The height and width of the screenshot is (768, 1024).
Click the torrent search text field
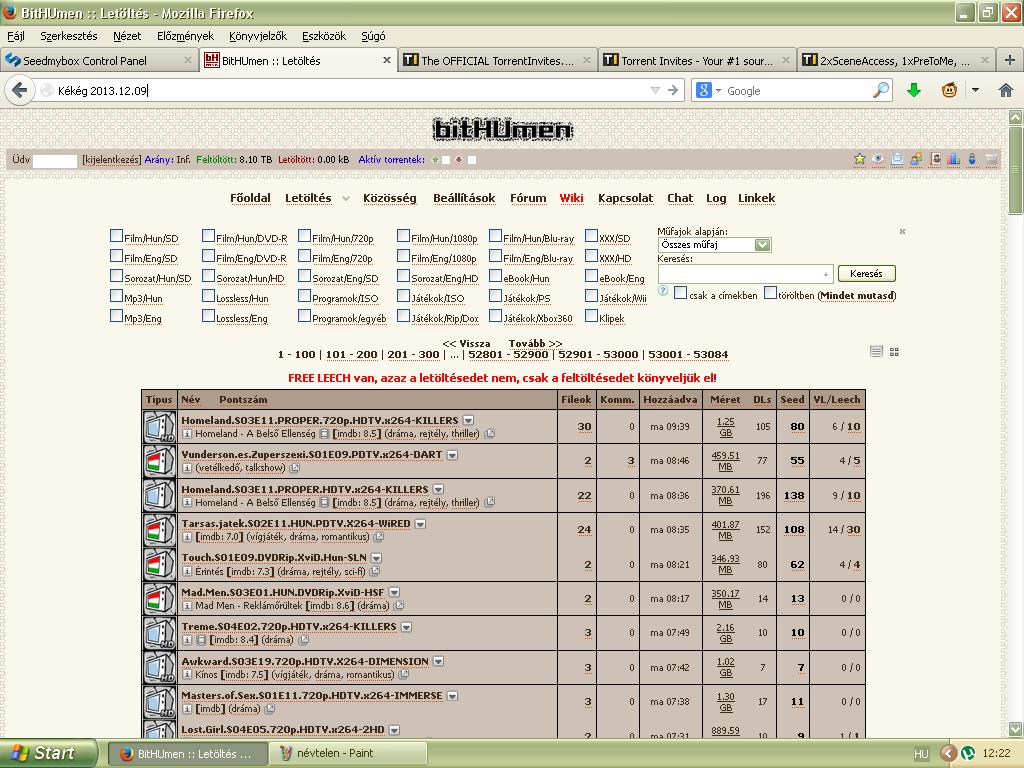click(x=745, y=274)
